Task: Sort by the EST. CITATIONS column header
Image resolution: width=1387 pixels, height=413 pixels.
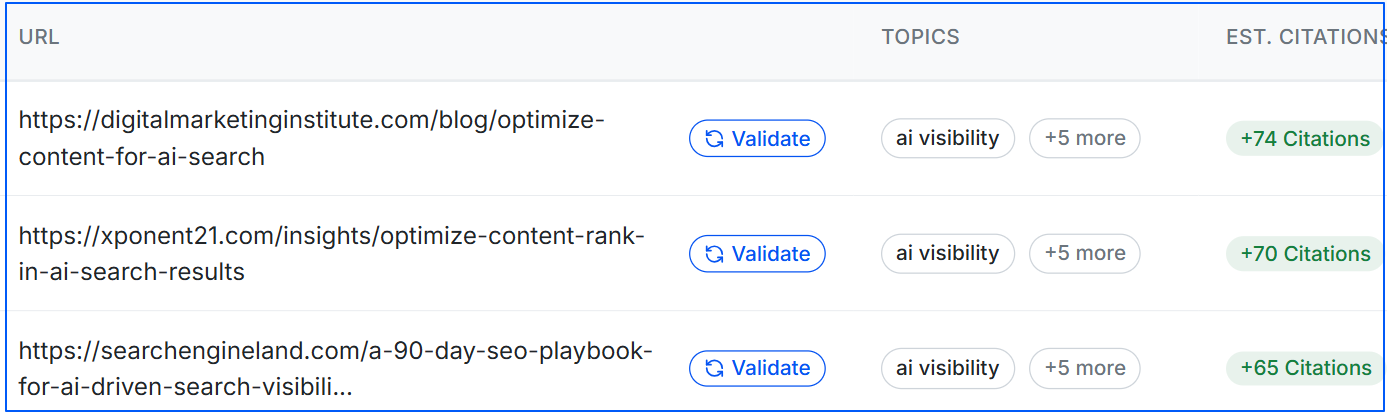Action: (x=1305, y=37)
